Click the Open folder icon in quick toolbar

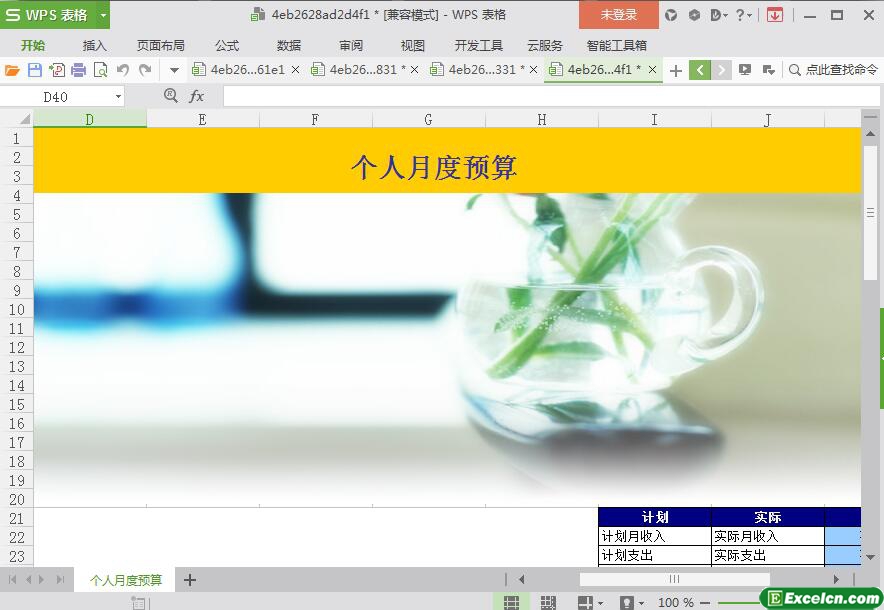[12, 70]
